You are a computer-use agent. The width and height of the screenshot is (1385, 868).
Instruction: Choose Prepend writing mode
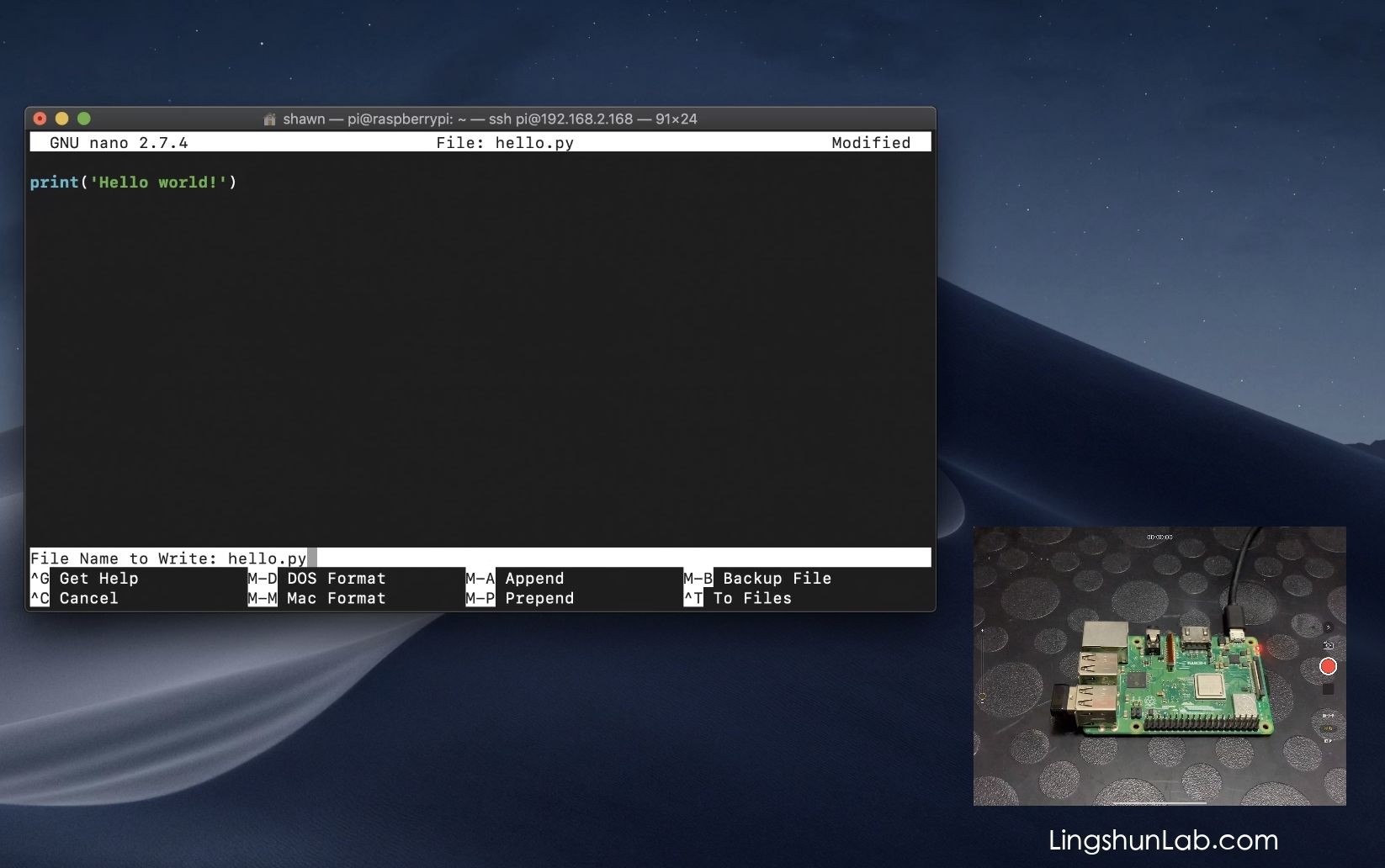(539, 598)
